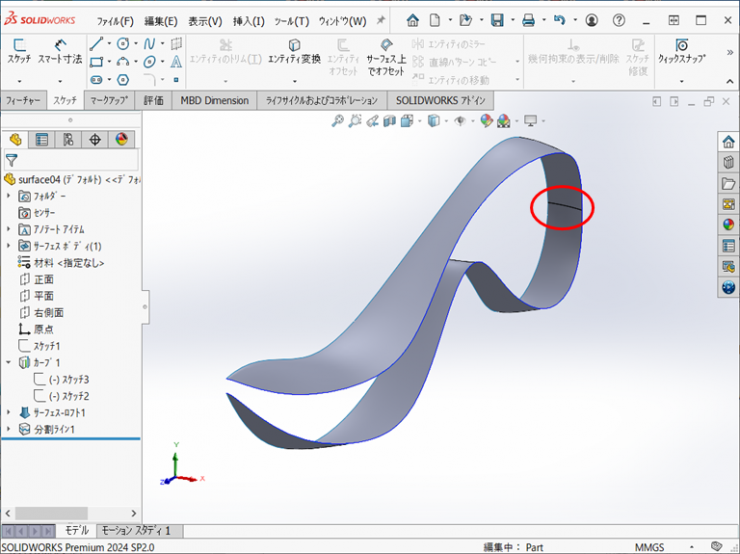Collapse the カーブ1 tree node
Viewport: 740px width, 554px height.
click(9, 362)
